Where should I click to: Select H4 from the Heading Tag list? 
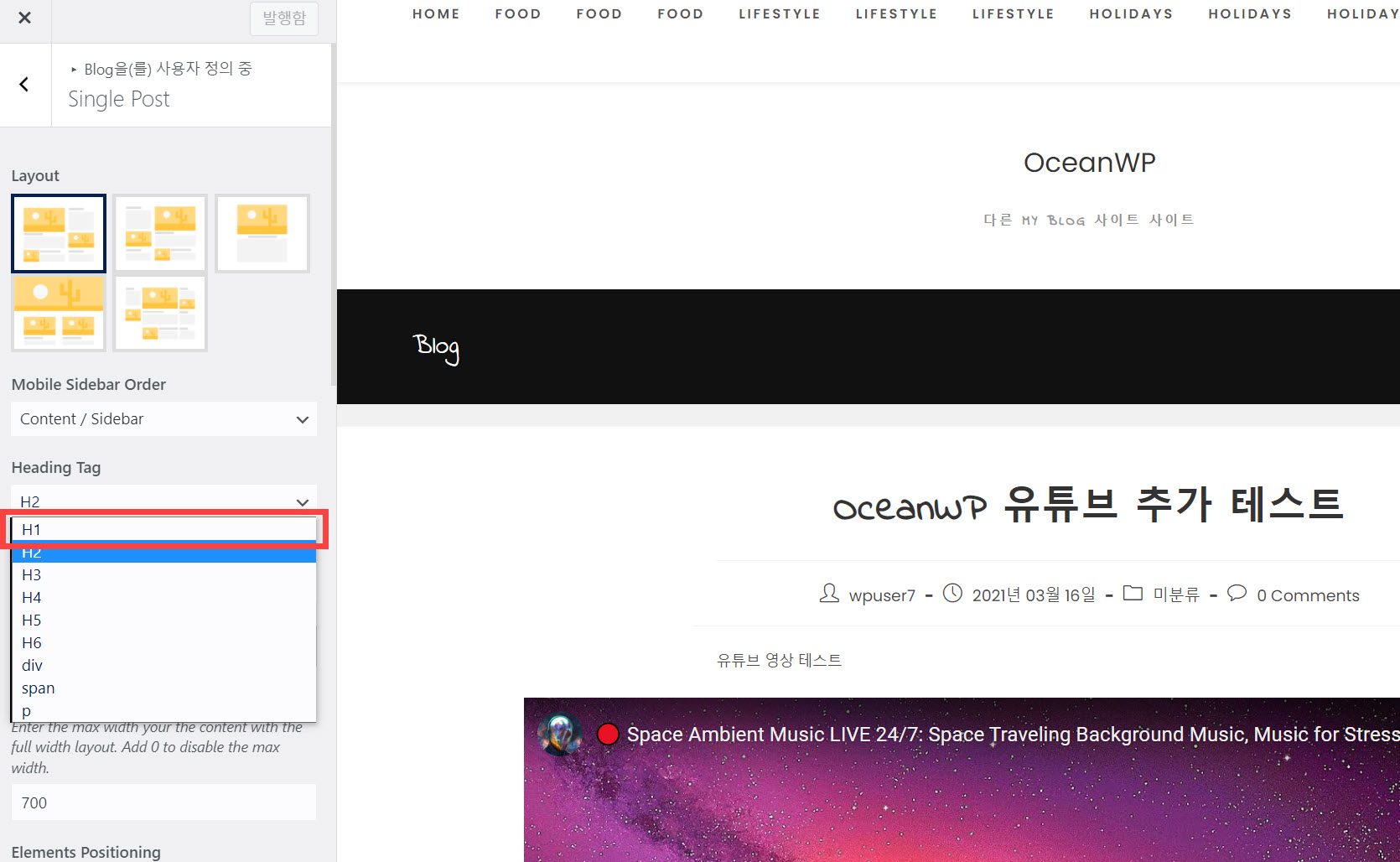32,597
